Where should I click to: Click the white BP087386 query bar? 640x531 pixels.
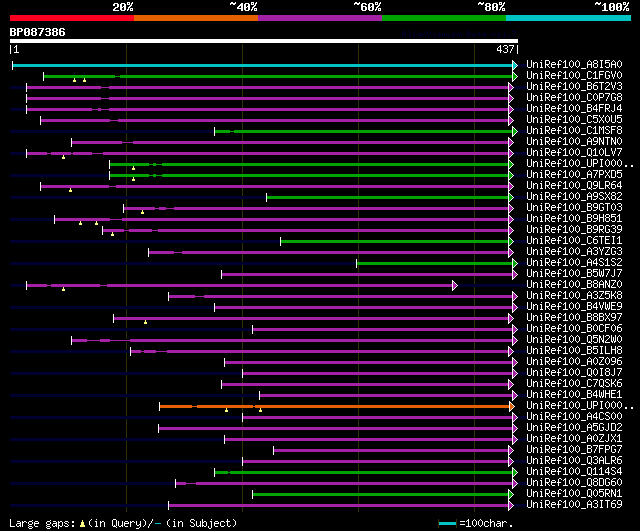pos(264,41)
